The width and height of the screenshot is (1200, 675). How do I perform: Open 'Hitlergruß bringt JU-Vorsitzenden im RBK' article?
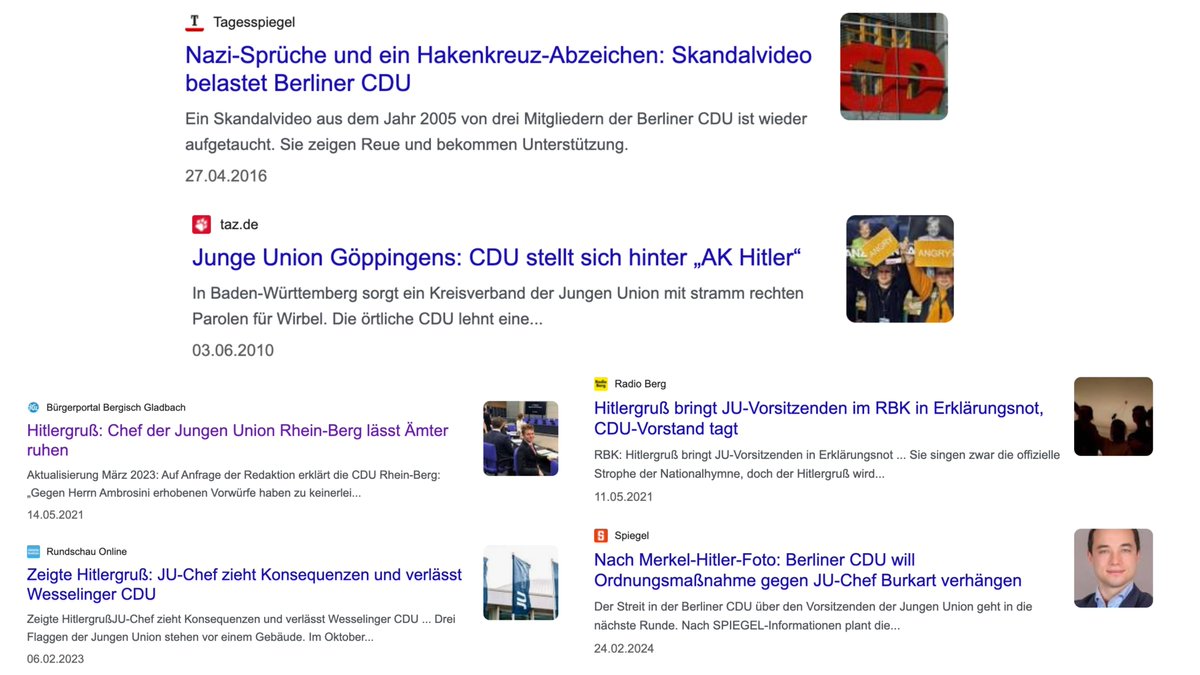pyautogui.click(x=819, y=418)
